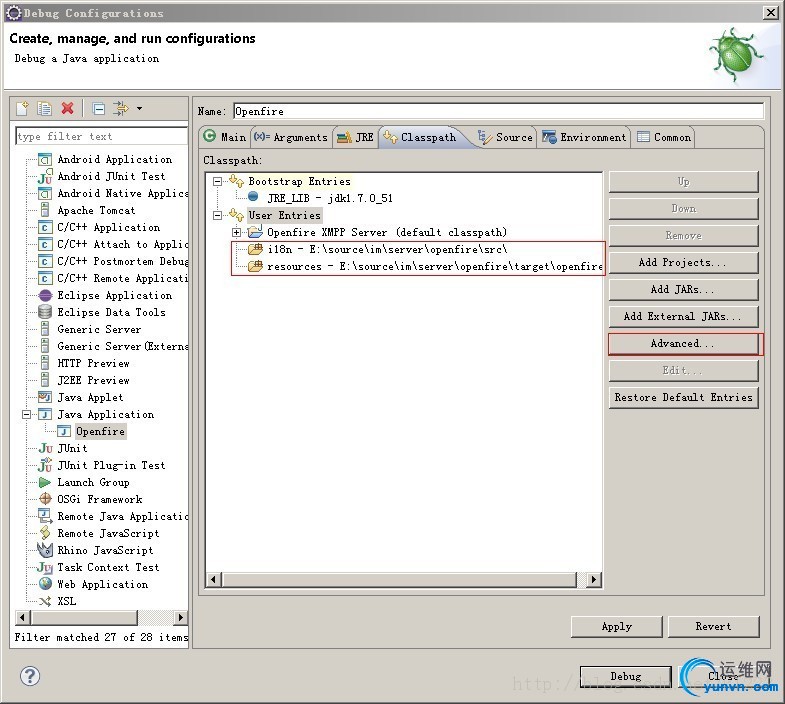
Task: Collapse the Java Application tree node
Action: (x=27, y=414)
